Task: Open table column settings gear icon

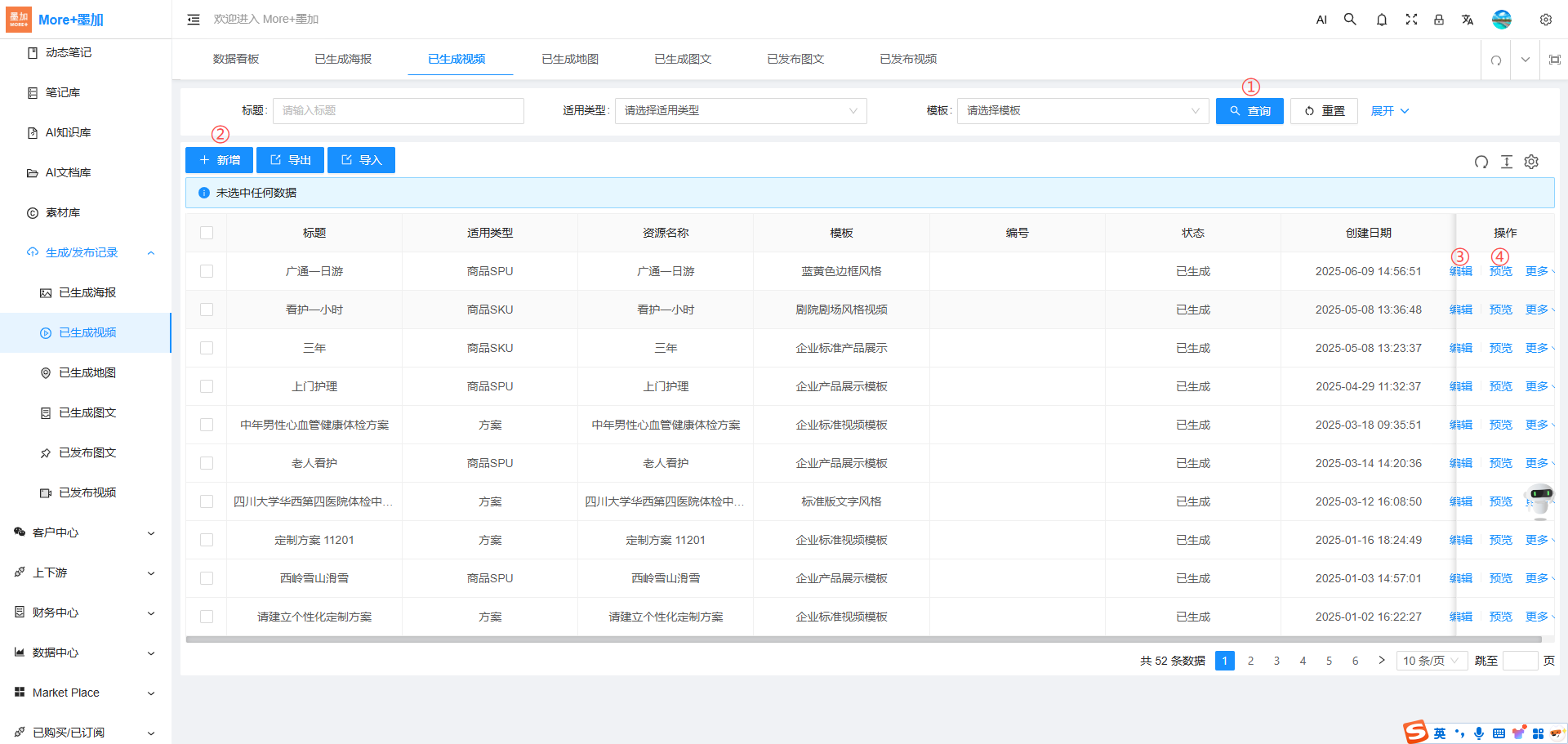Action: 1531,162
